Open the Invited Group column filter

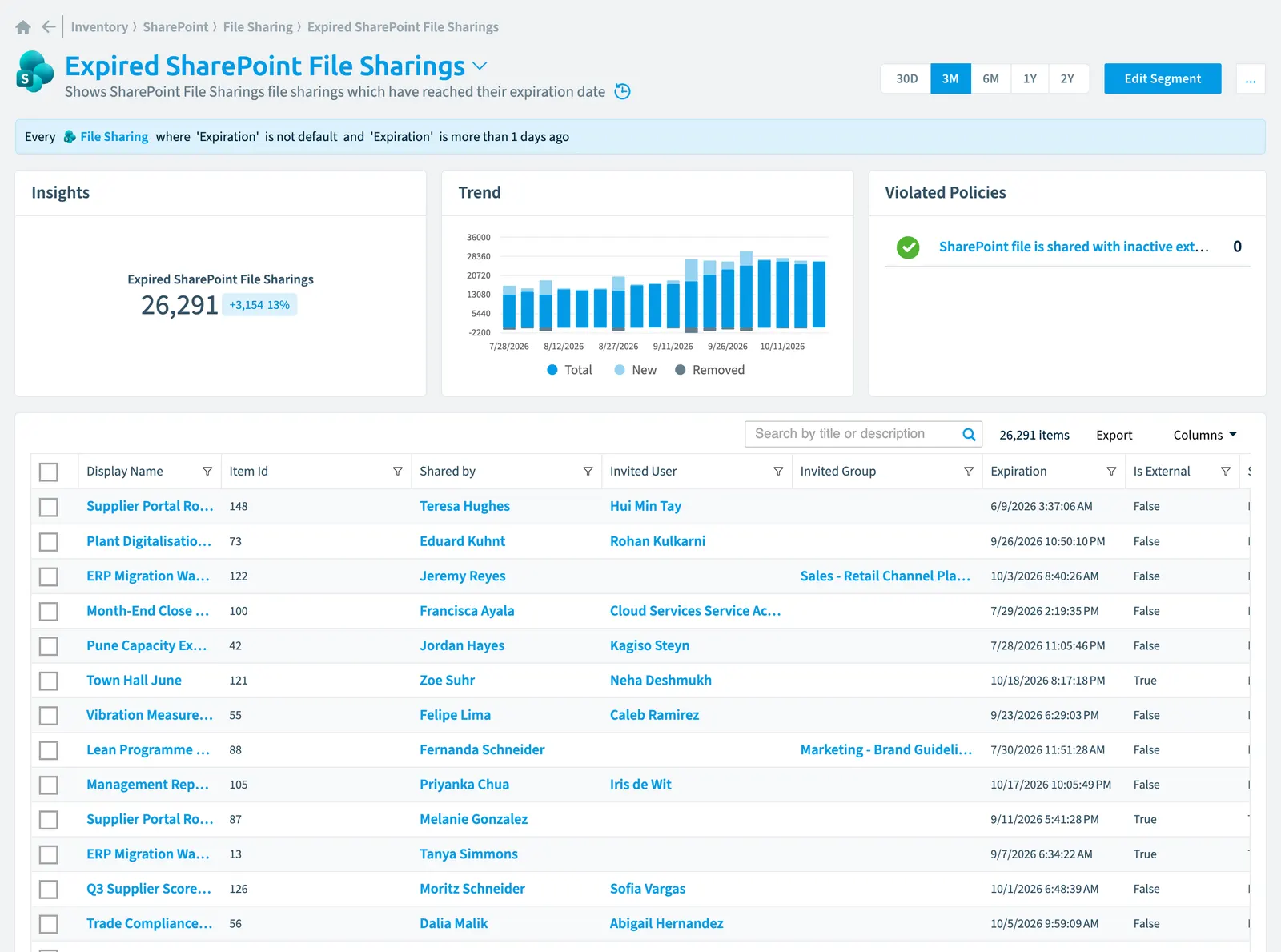(x=969, y=472)
